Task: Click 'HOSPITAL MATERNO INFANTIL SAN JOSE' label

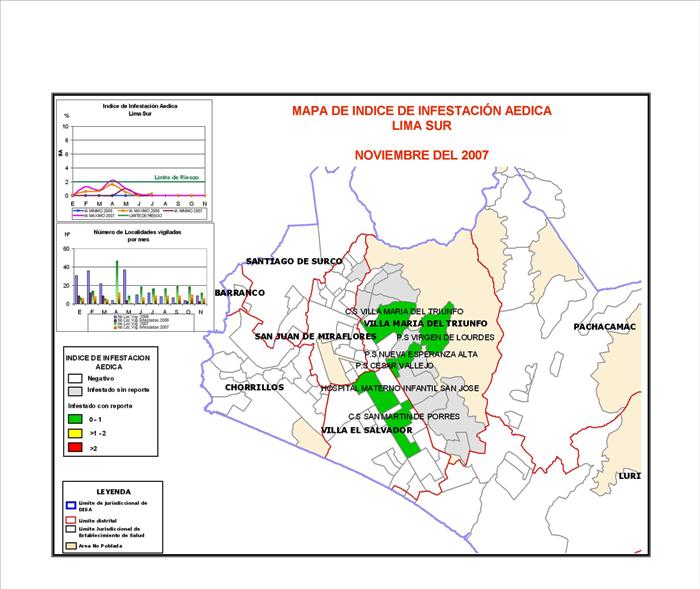Action: [x=400, y=388]
